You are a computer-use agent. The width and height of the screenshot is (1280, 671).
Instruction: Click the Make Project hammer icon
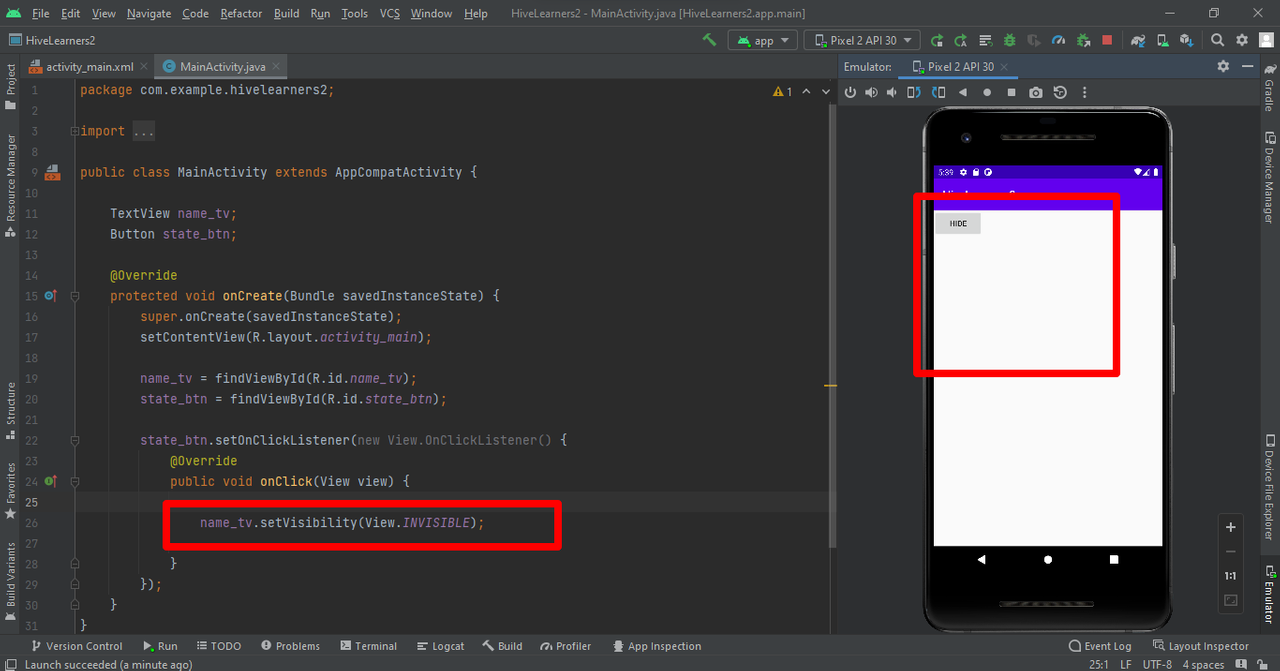[x=709, y=40]
